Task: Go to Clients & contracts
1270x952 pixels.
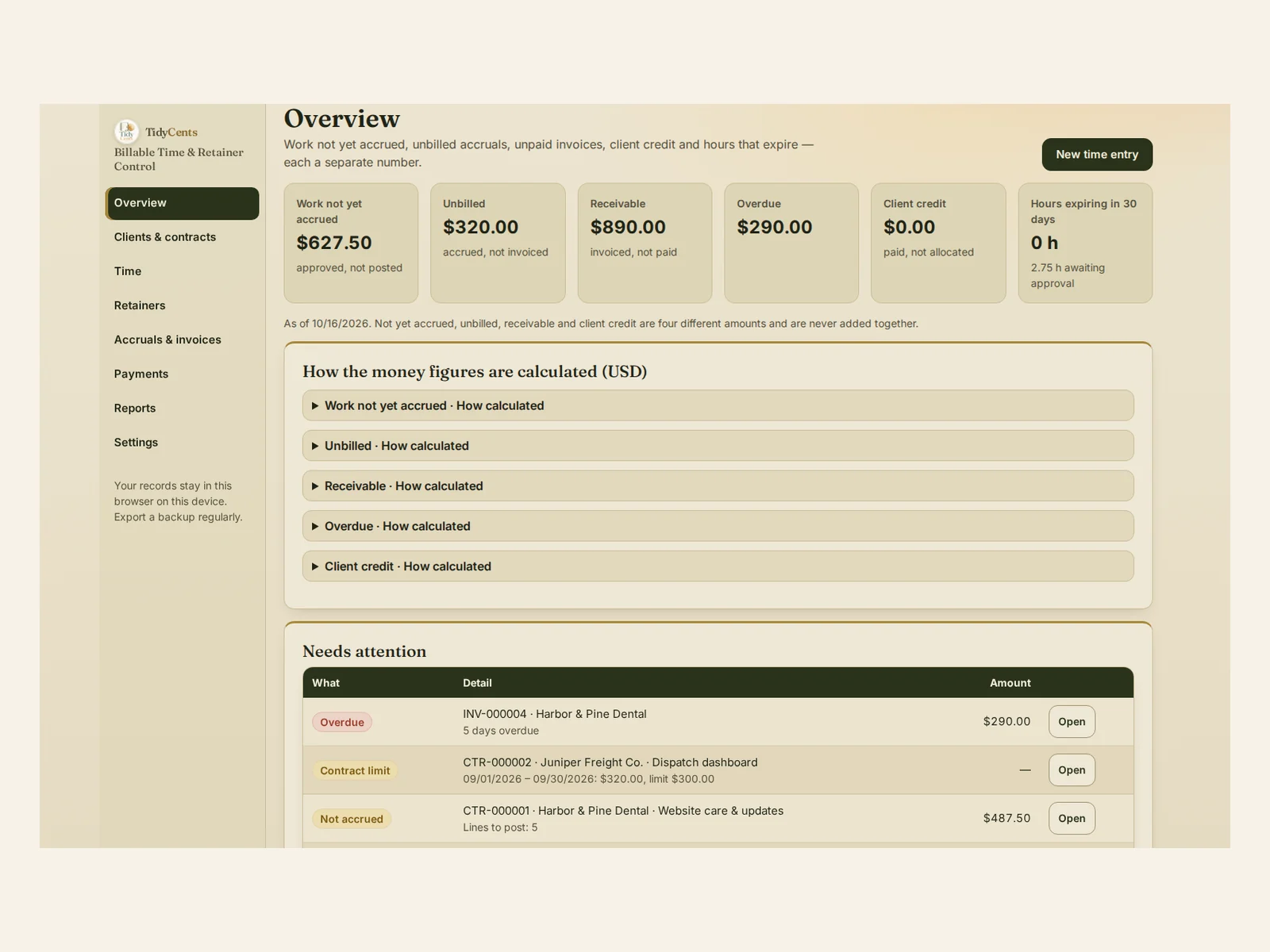Action: (182, 237)
